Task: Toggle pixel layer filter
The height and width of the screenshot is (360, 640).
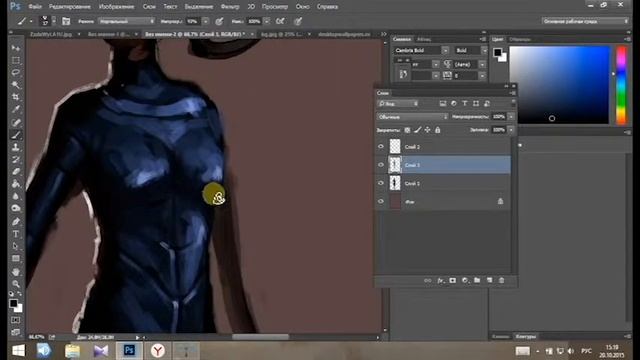Action: click(x=442, y=104)
